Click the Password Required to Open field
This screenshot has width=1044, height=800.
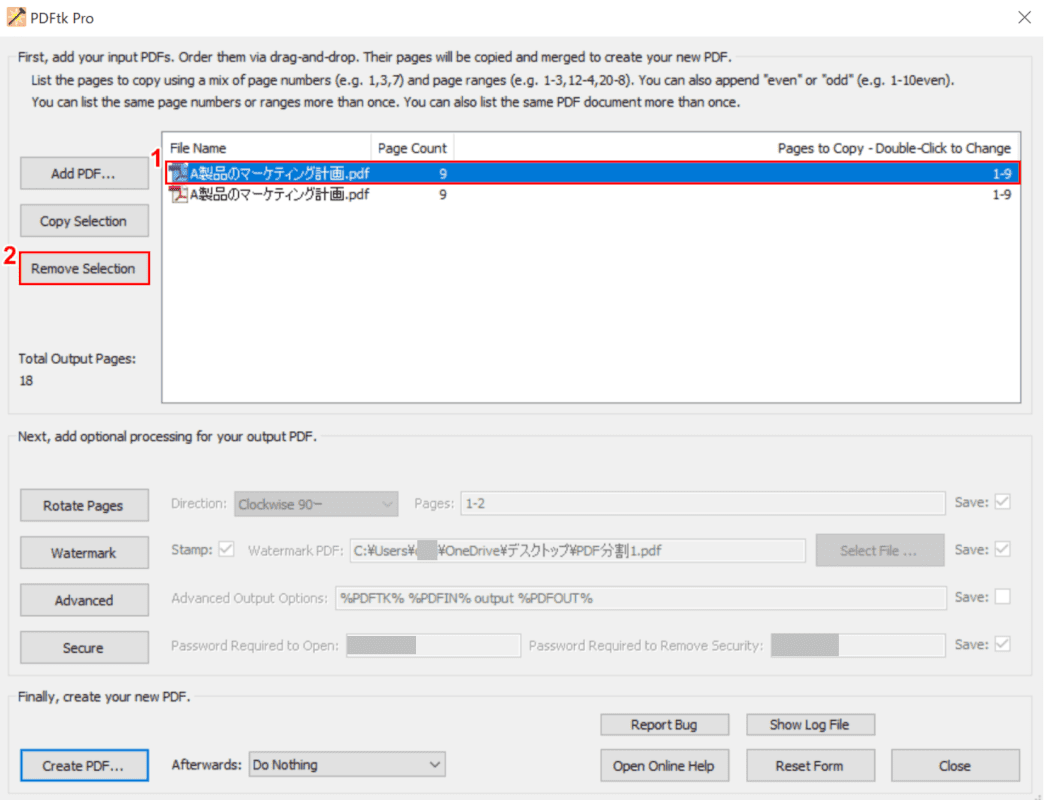pos(433,645)
